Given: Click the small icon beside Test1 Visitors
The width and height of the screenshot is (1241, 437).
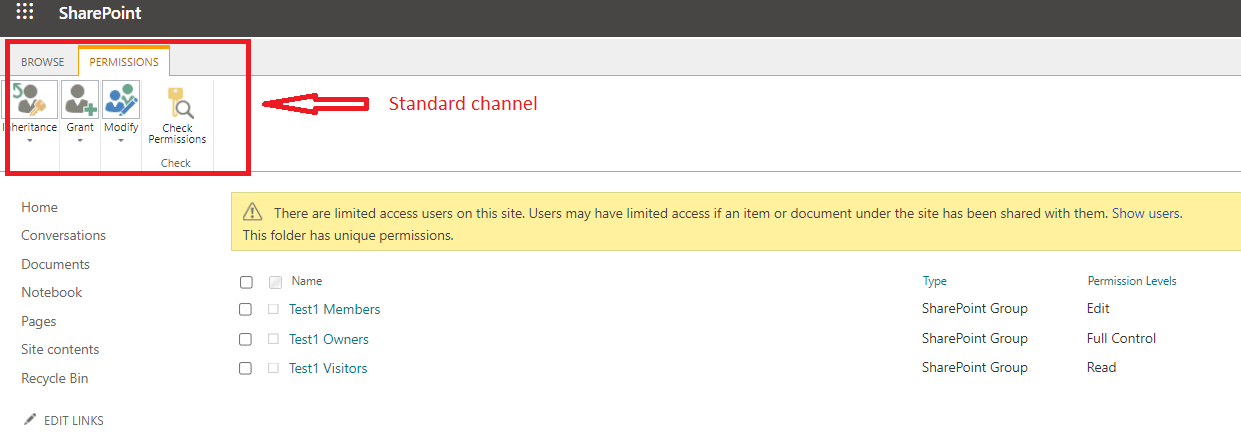Looking at the screenshot, I should 273,368.
